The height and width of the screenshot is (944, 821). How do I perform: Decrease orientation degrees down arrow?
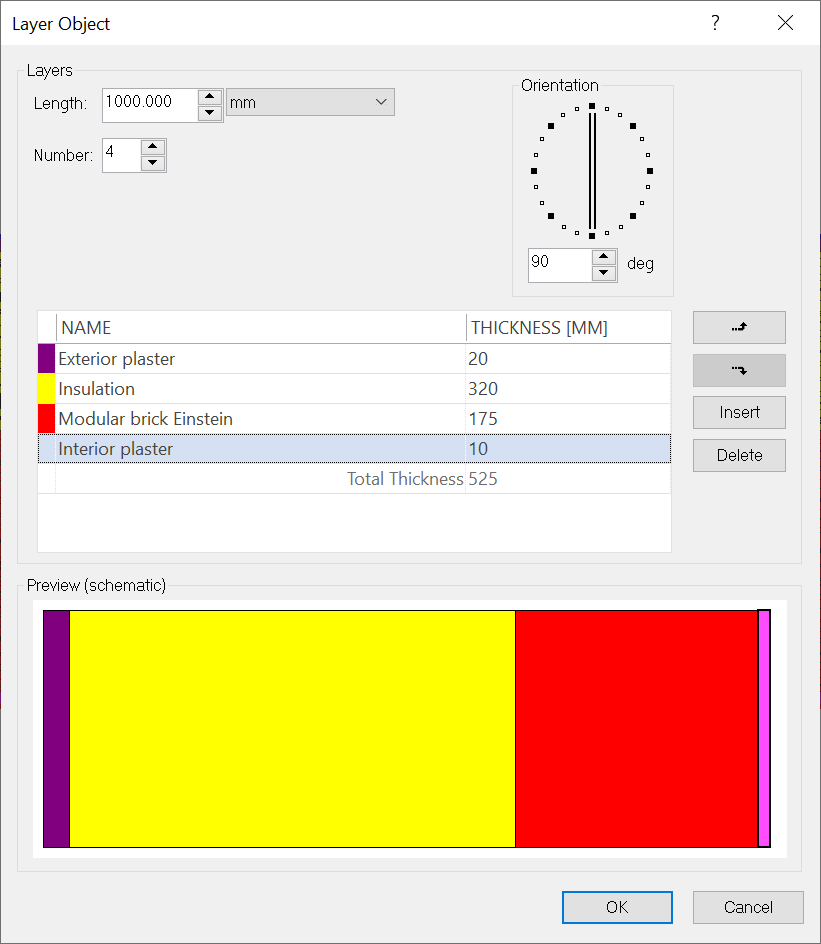pos(604,273)
